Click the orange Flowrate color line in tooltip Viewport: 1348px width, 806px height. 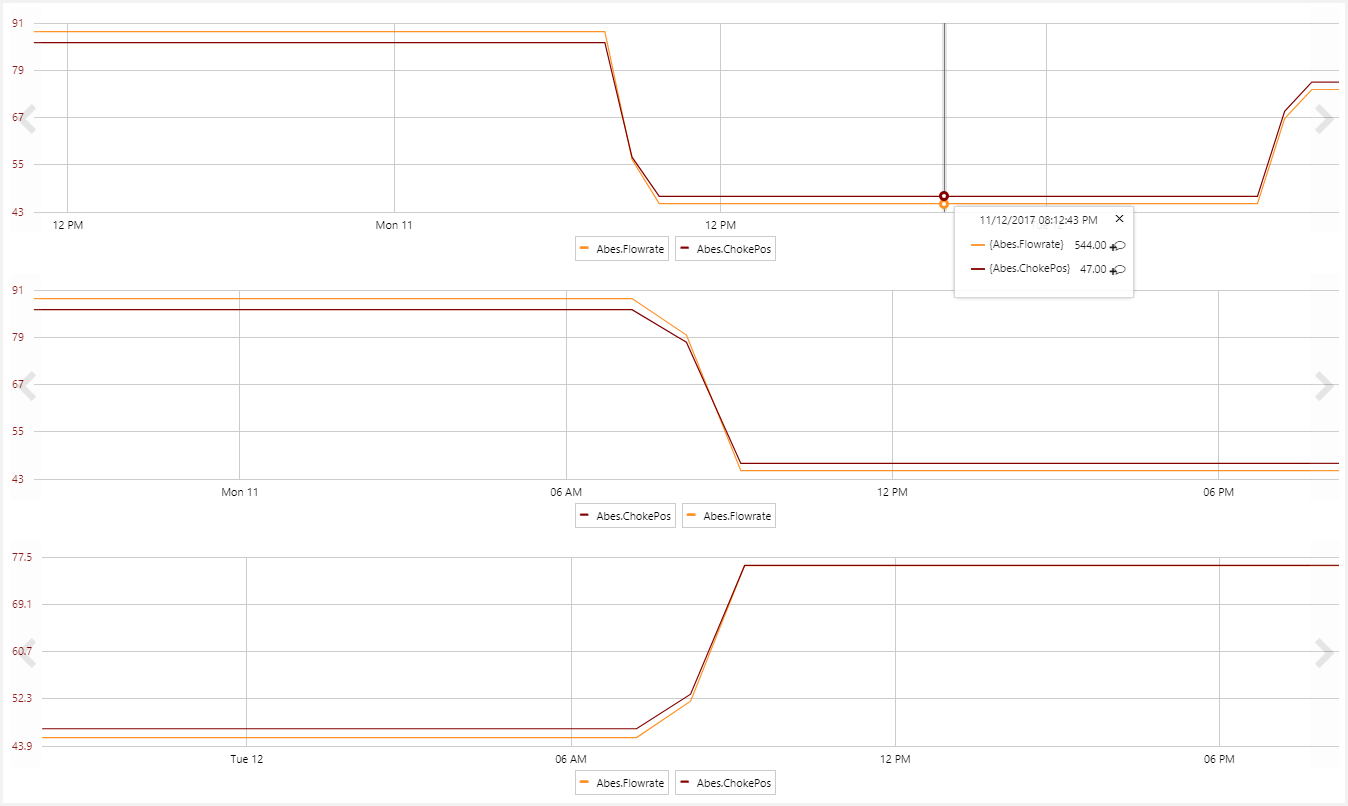(x=978, y=245)
